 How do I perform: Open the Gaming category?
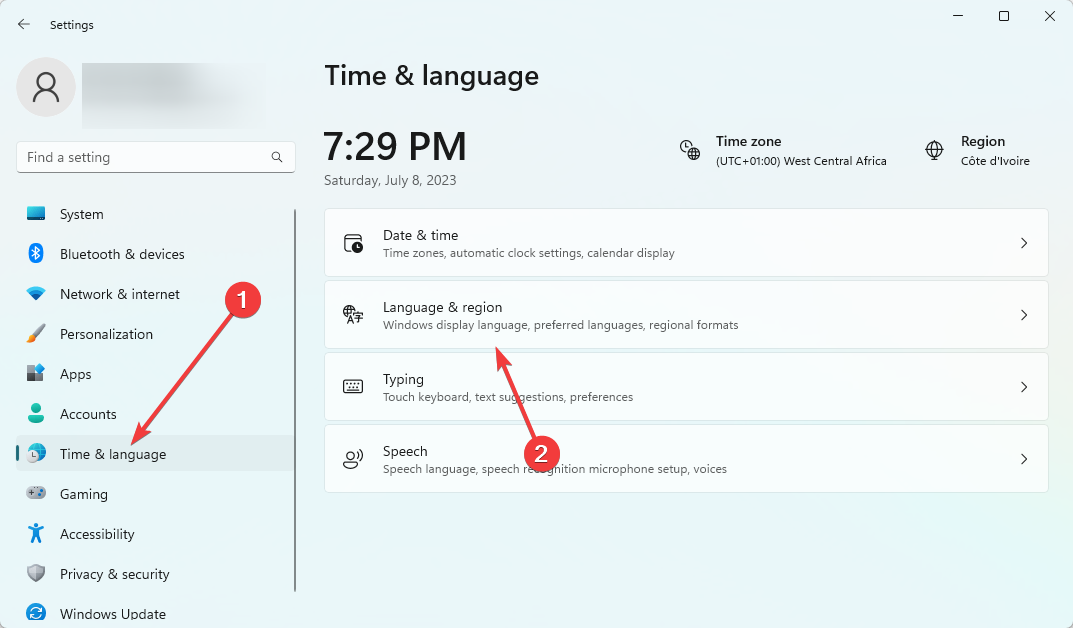[155, 494]
